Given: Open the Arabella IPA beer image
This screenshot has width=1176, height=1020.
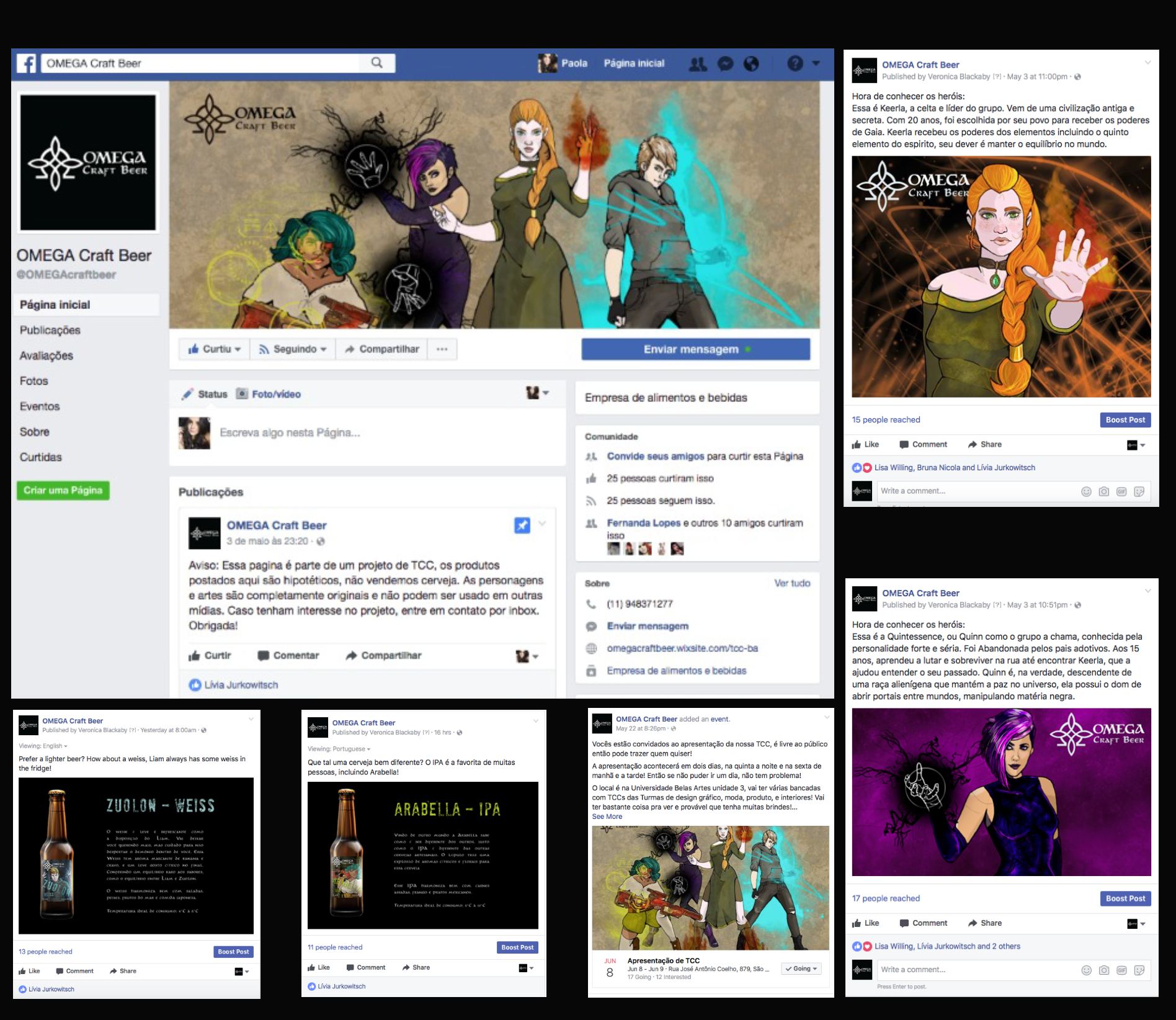Looking at the screenshot, I should 423,856.
